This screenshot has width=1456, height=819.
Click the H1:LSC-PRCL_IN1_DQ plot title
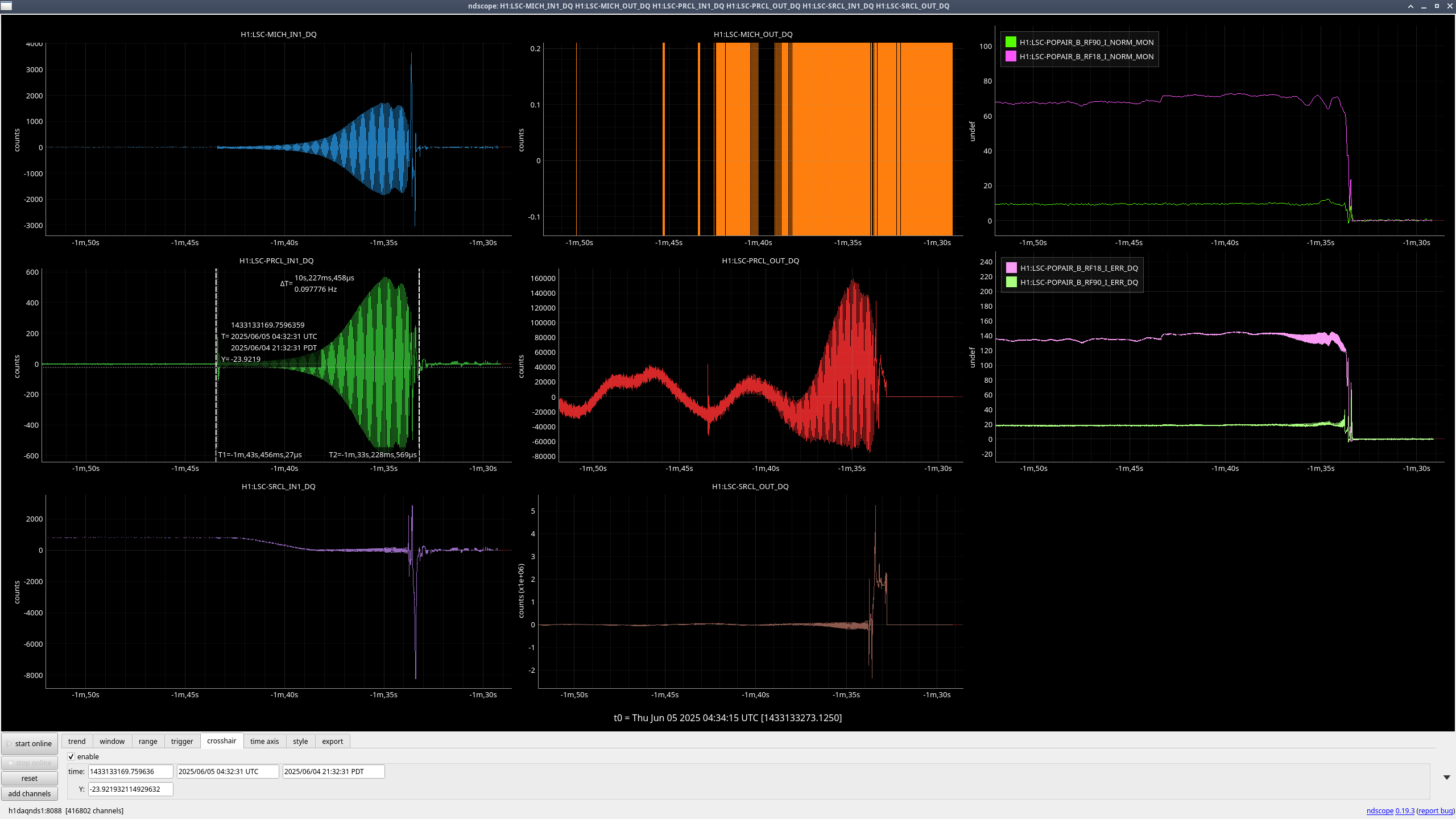click(276, 260)
